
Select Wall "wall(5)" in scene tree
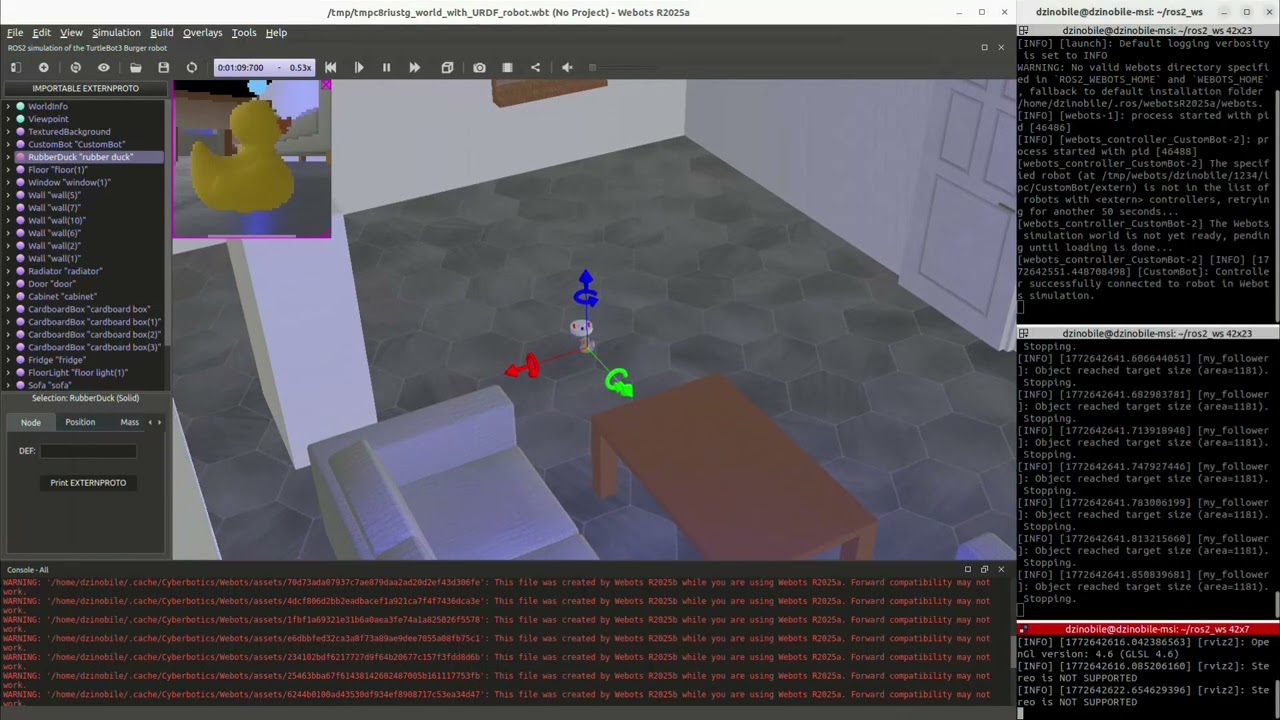[54, 195]
